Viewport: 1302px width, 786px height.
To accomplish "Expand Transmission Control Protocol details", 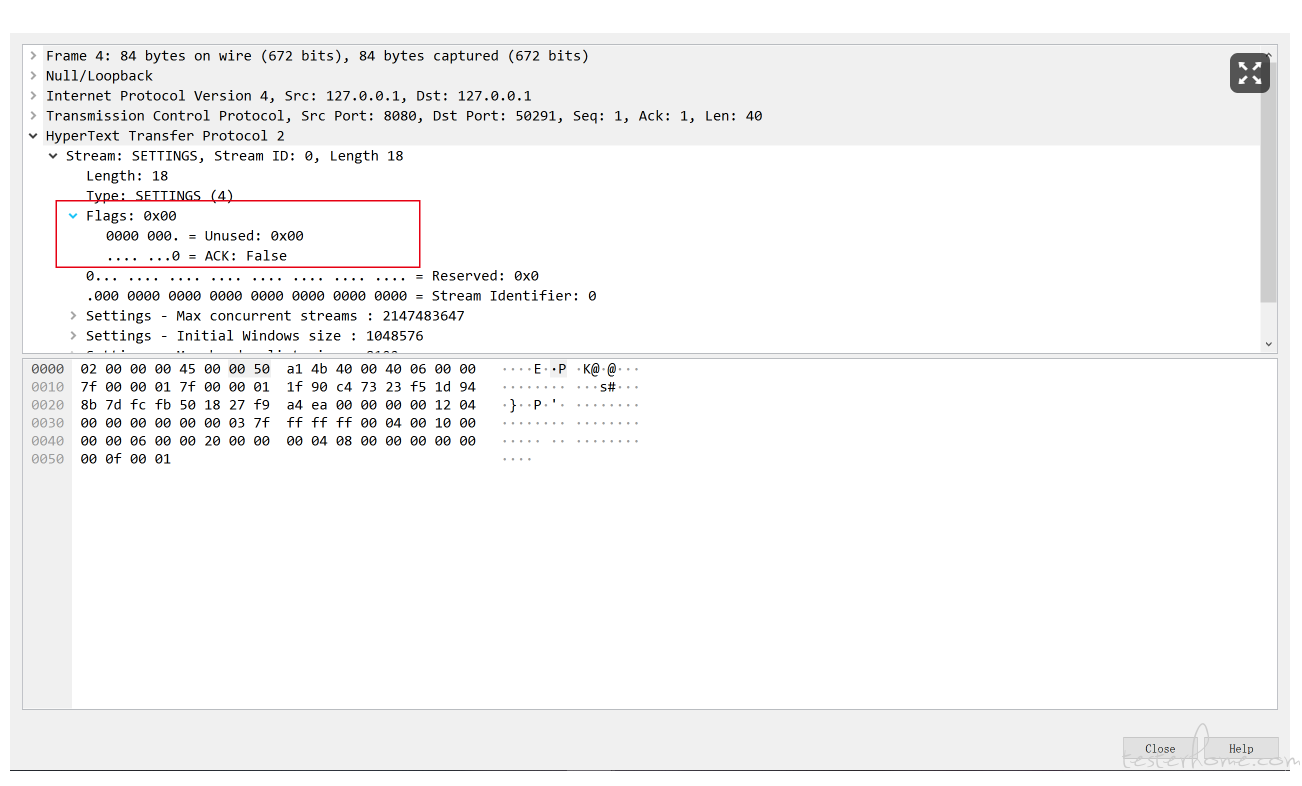I will pyautogui.click(x=33, y=116).
